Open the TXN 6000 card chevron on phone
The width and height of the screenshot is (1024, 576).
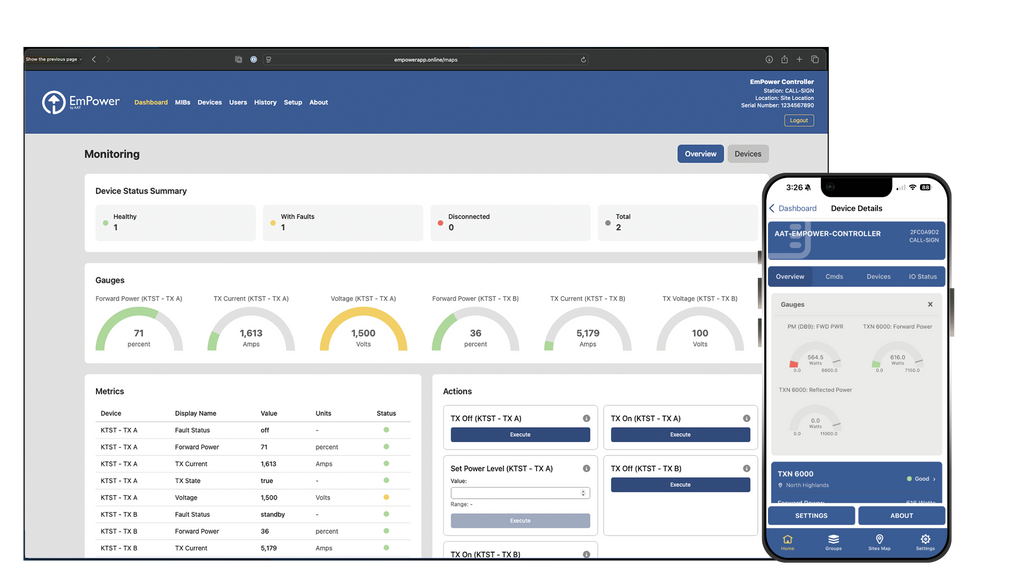935,479
